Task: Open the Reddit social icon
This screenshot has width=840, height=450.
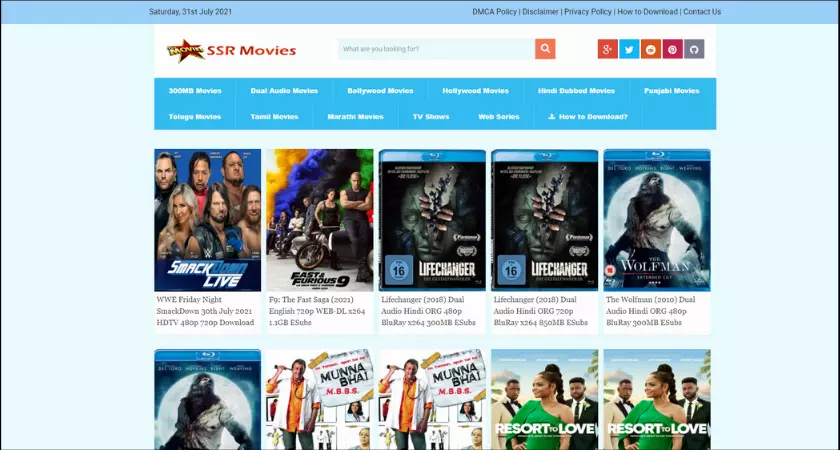Action: 651,49
